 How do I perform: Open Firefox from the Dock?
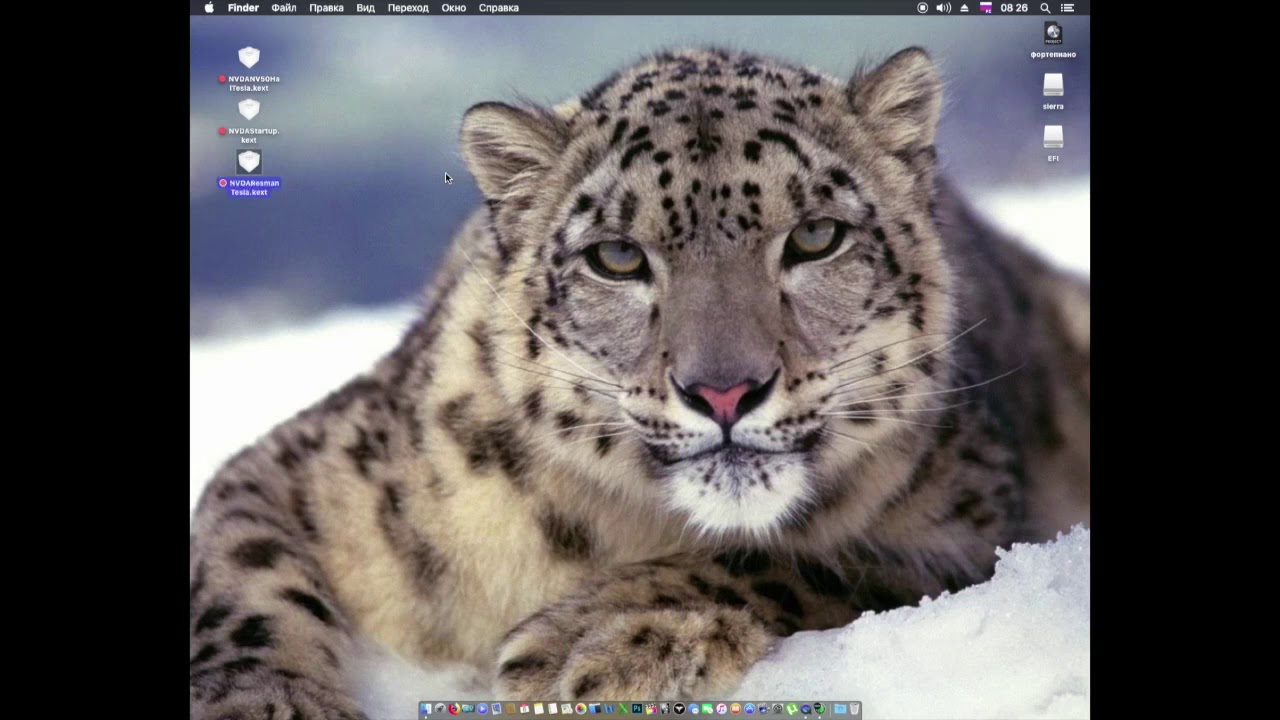(x=454, y=709)
